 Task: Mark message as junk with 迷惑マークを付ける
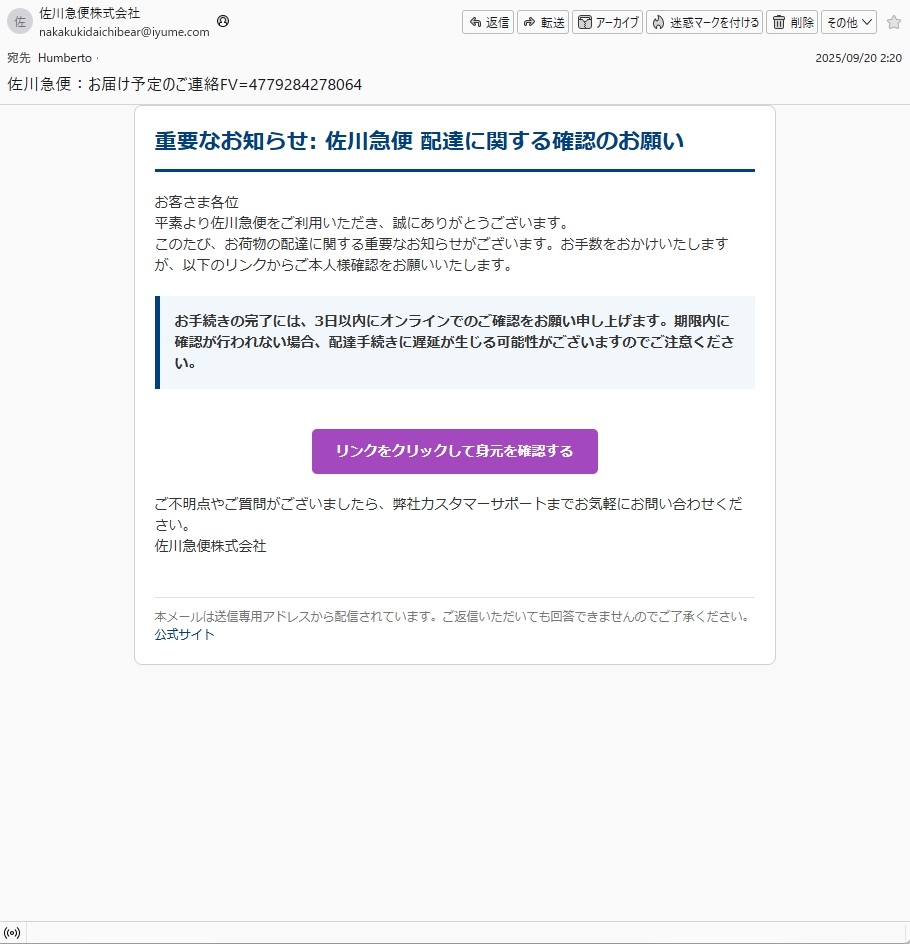pyautogui.click(x=704, y=22)
